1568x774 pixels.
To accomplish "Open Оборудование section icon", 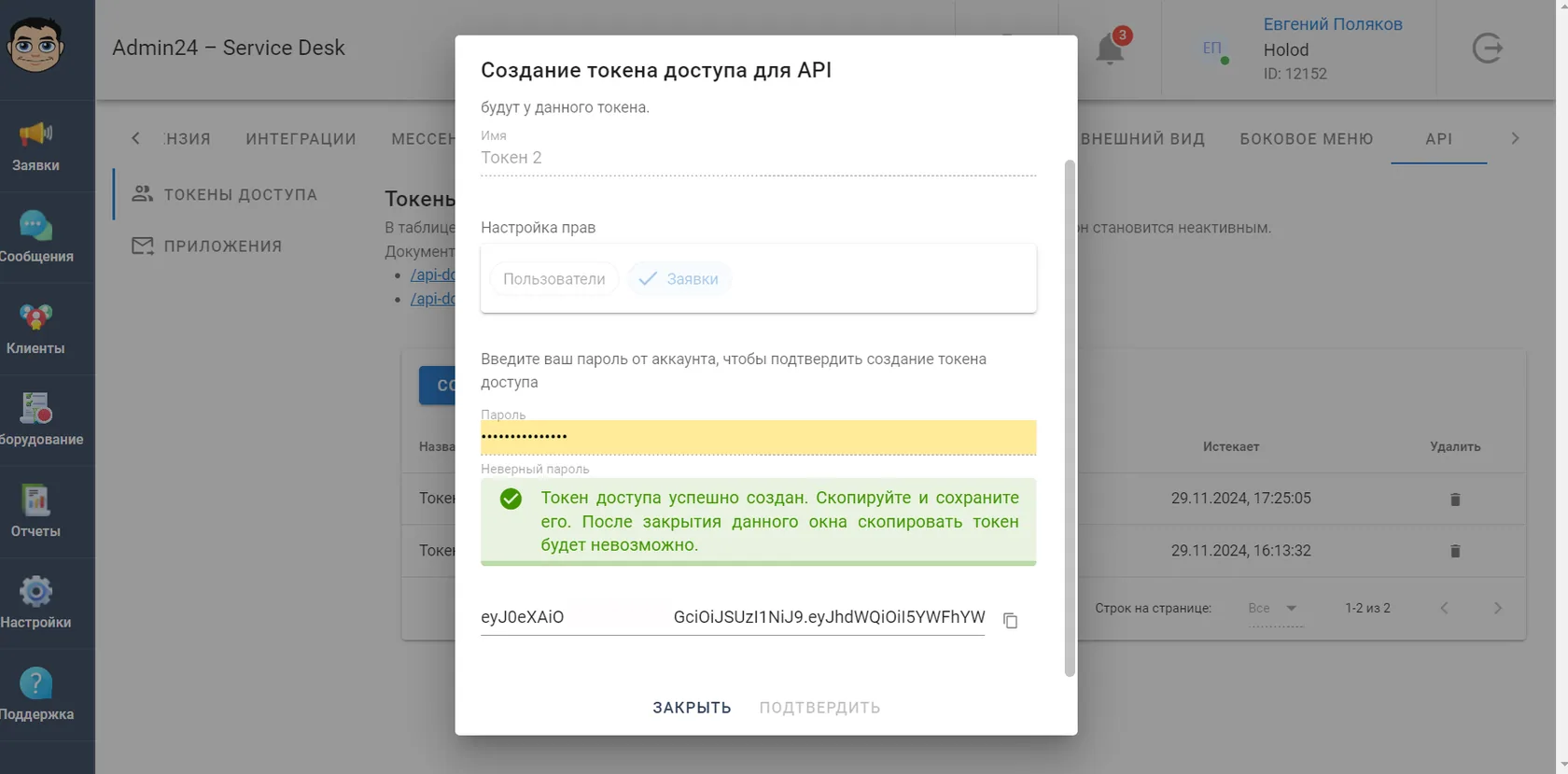I will pos(35,408).
